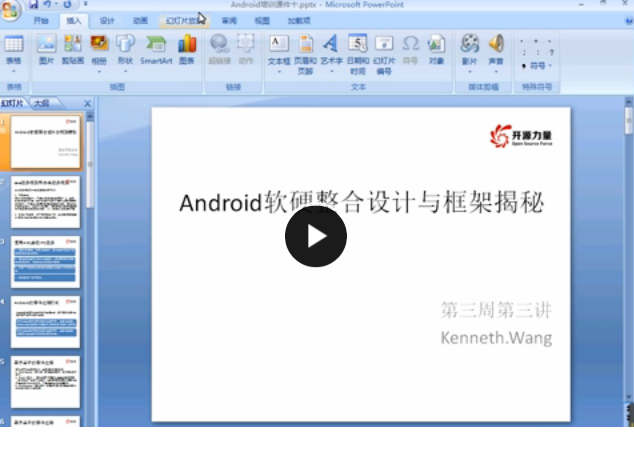Redo the last action
634x450 pixels.
(67, 4)
